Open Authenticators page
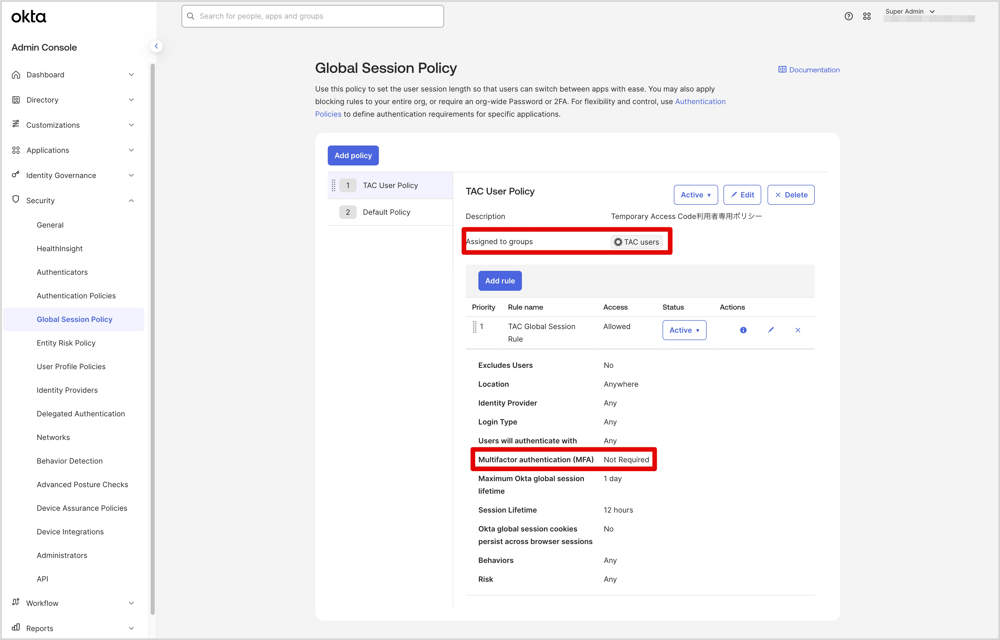The width and height of the screenshot is (1000, 640). [x=62, y=272]
